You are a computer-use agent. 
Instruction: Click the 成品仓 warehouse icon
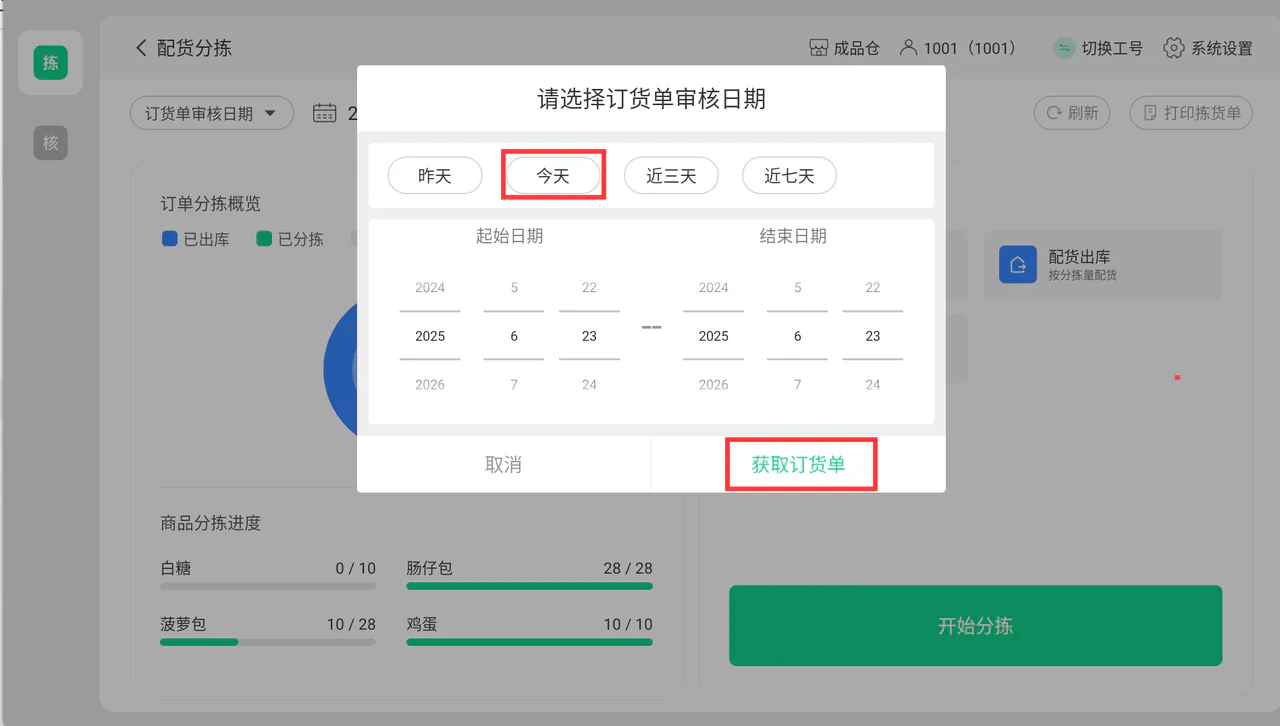tap(818, 48)
